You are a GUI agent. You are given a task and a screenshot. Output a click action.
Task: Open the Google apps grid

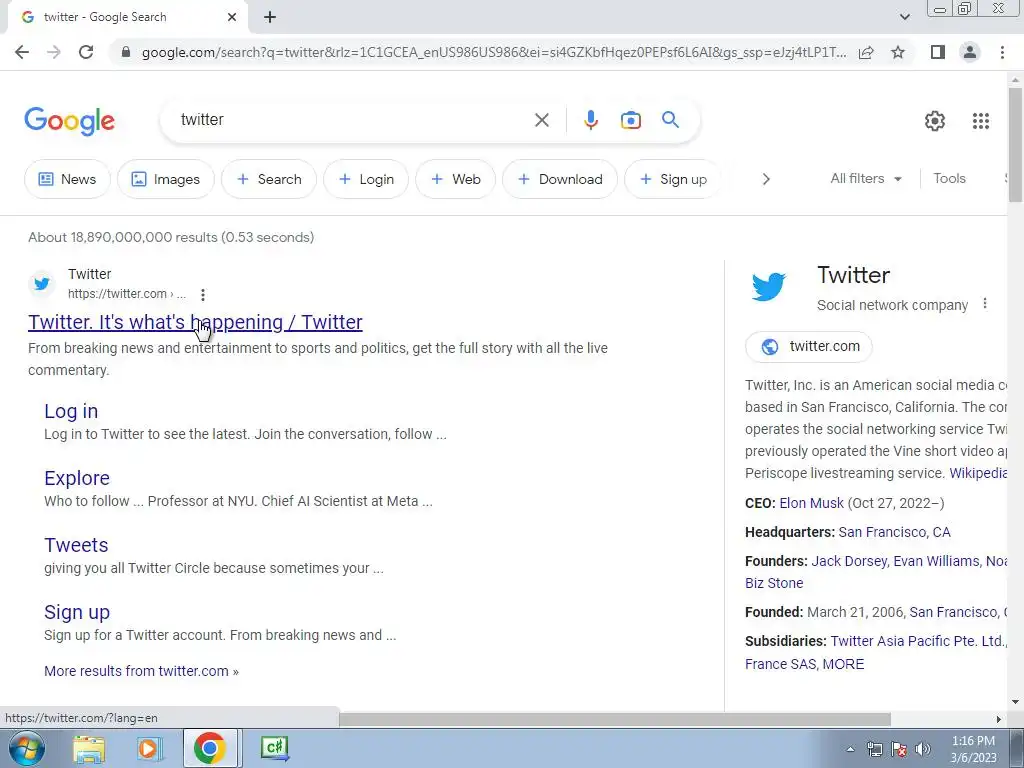[980, 121]
